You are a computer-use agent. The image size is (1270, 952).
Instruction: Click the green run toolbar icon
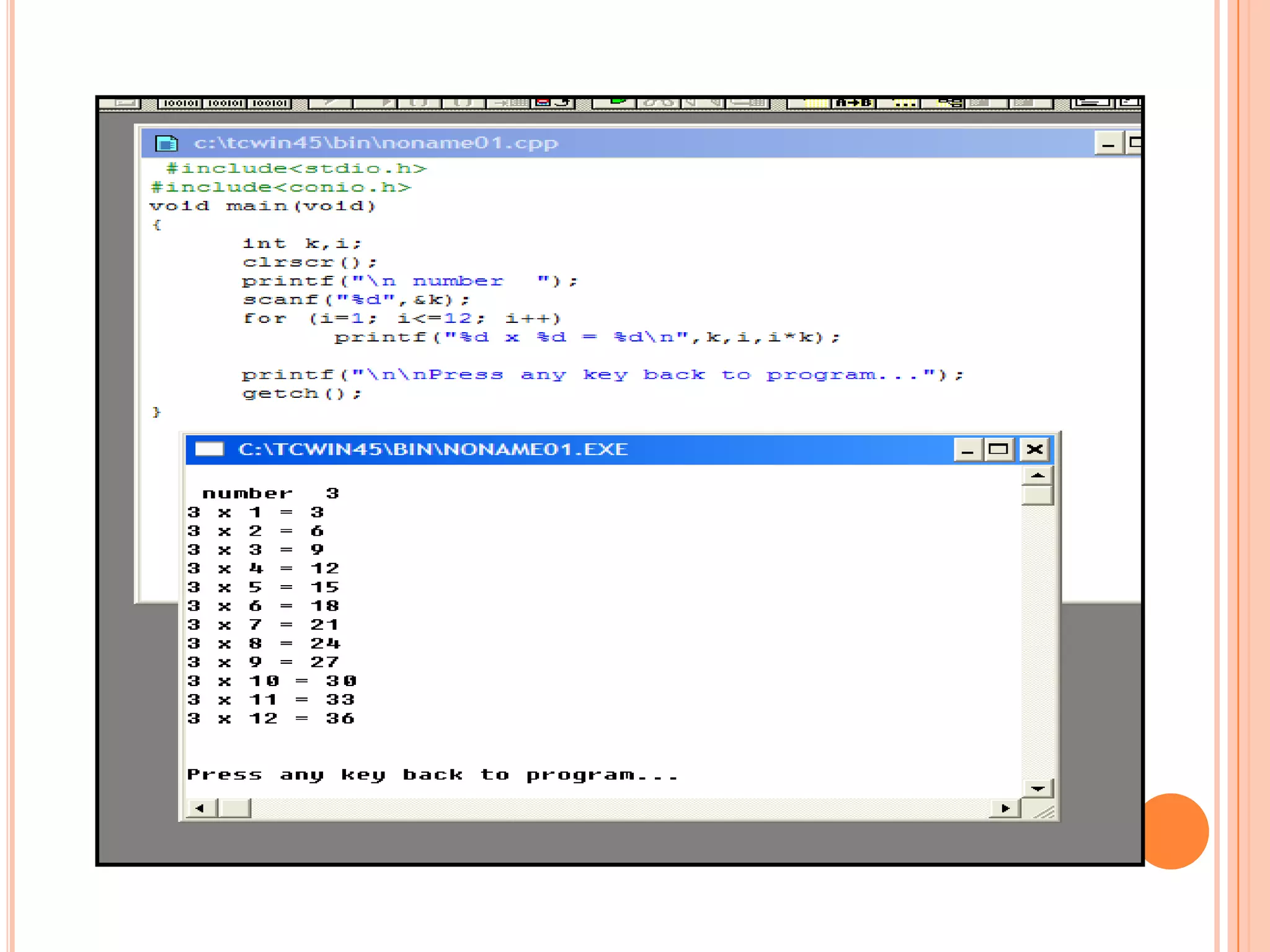click(616, 102)
